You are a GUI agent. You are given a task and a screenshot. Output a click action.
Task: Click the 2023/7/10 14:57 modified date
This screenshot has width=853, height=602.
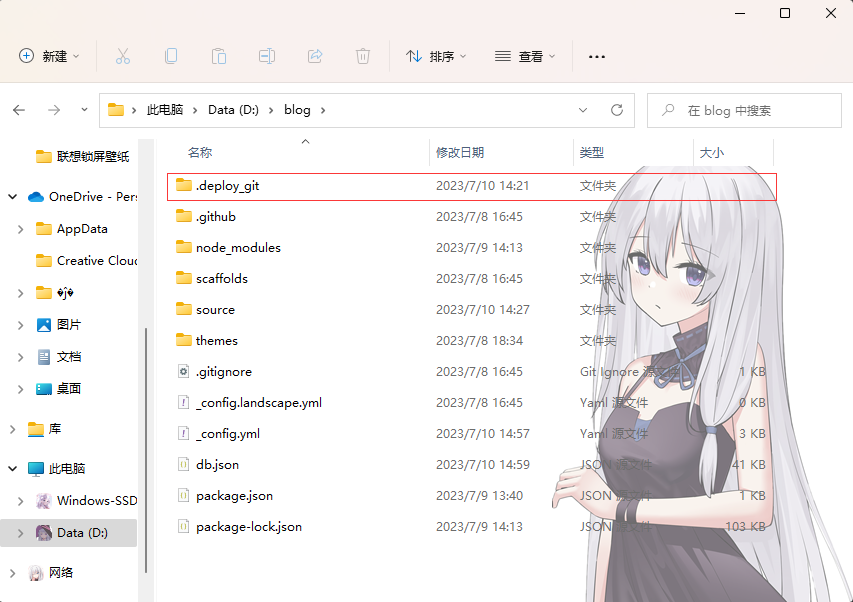pos(483,433)
